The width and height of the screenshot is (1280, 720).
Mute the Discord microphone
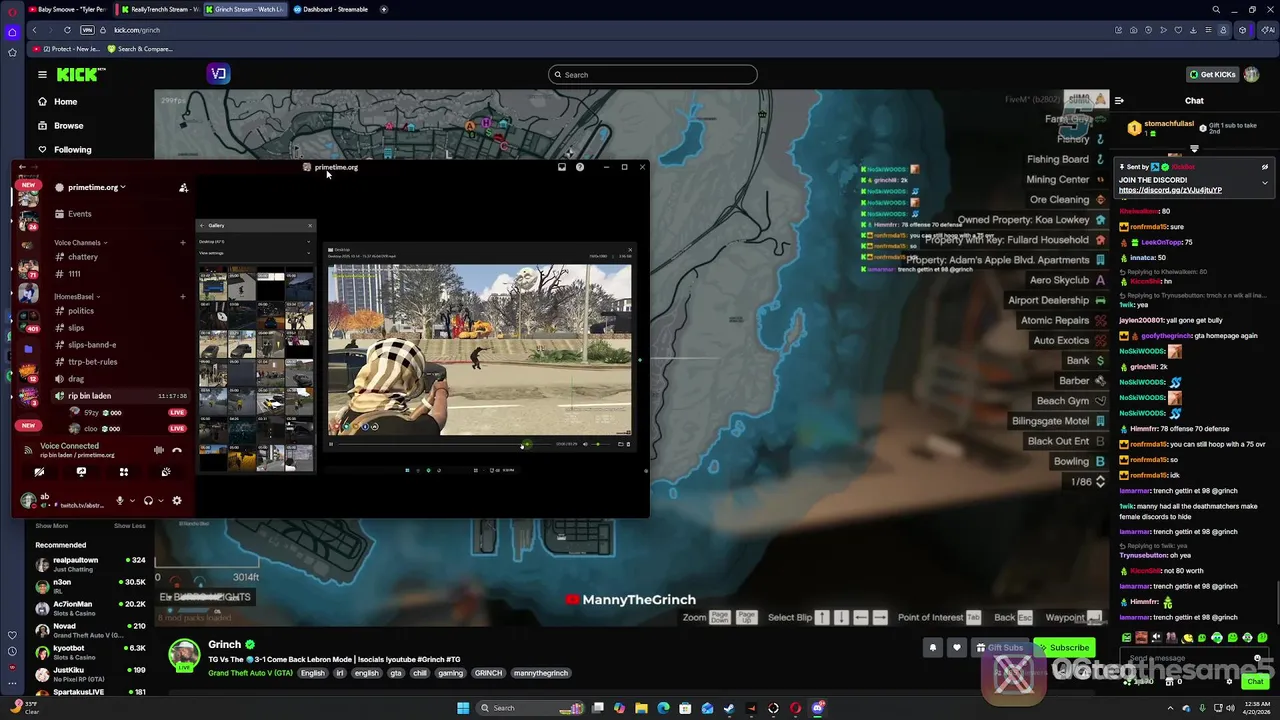[120, 501]
